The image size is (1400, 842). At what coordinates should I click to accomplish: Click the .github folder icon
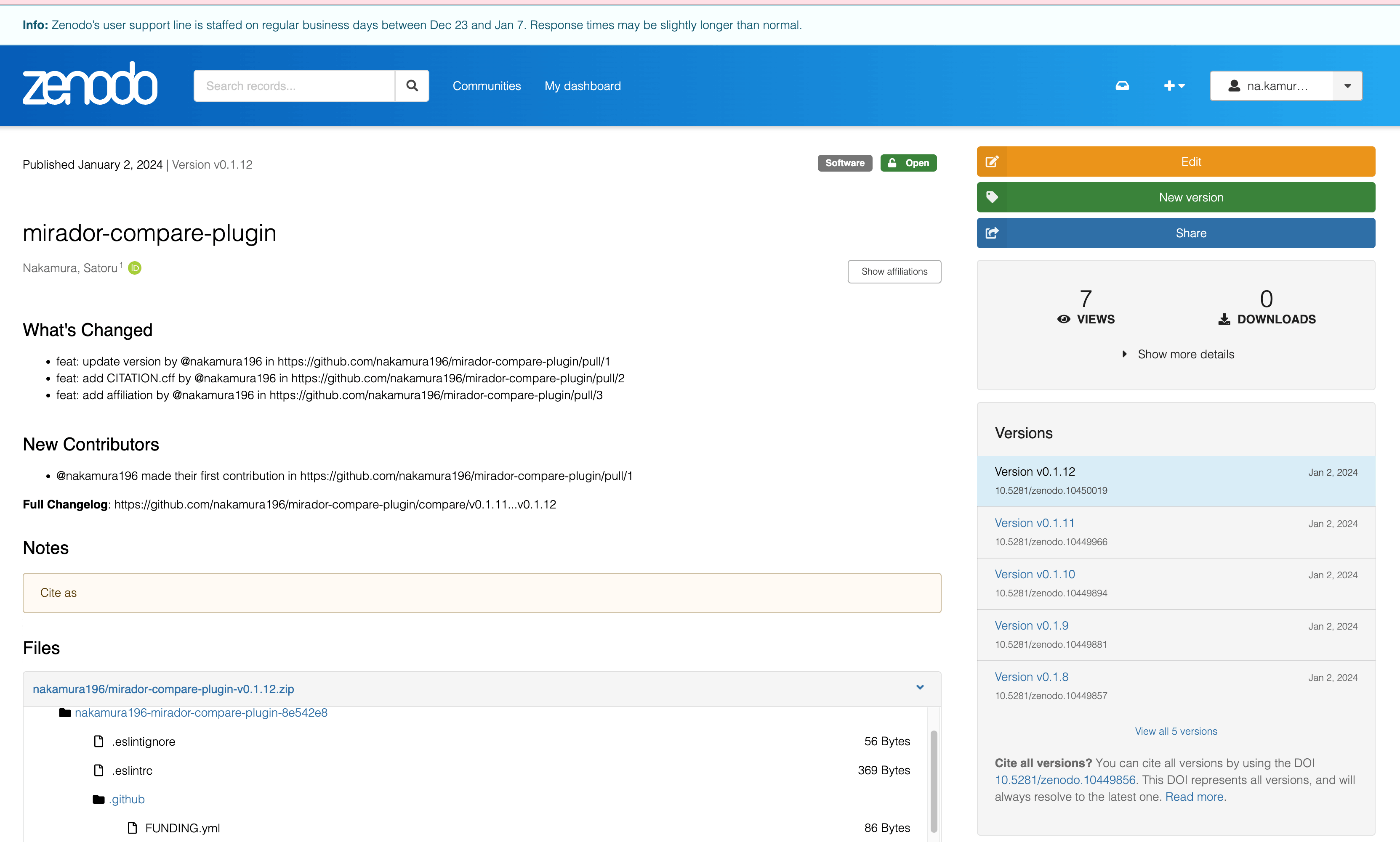pyautogui.click(x=99, y=799)
